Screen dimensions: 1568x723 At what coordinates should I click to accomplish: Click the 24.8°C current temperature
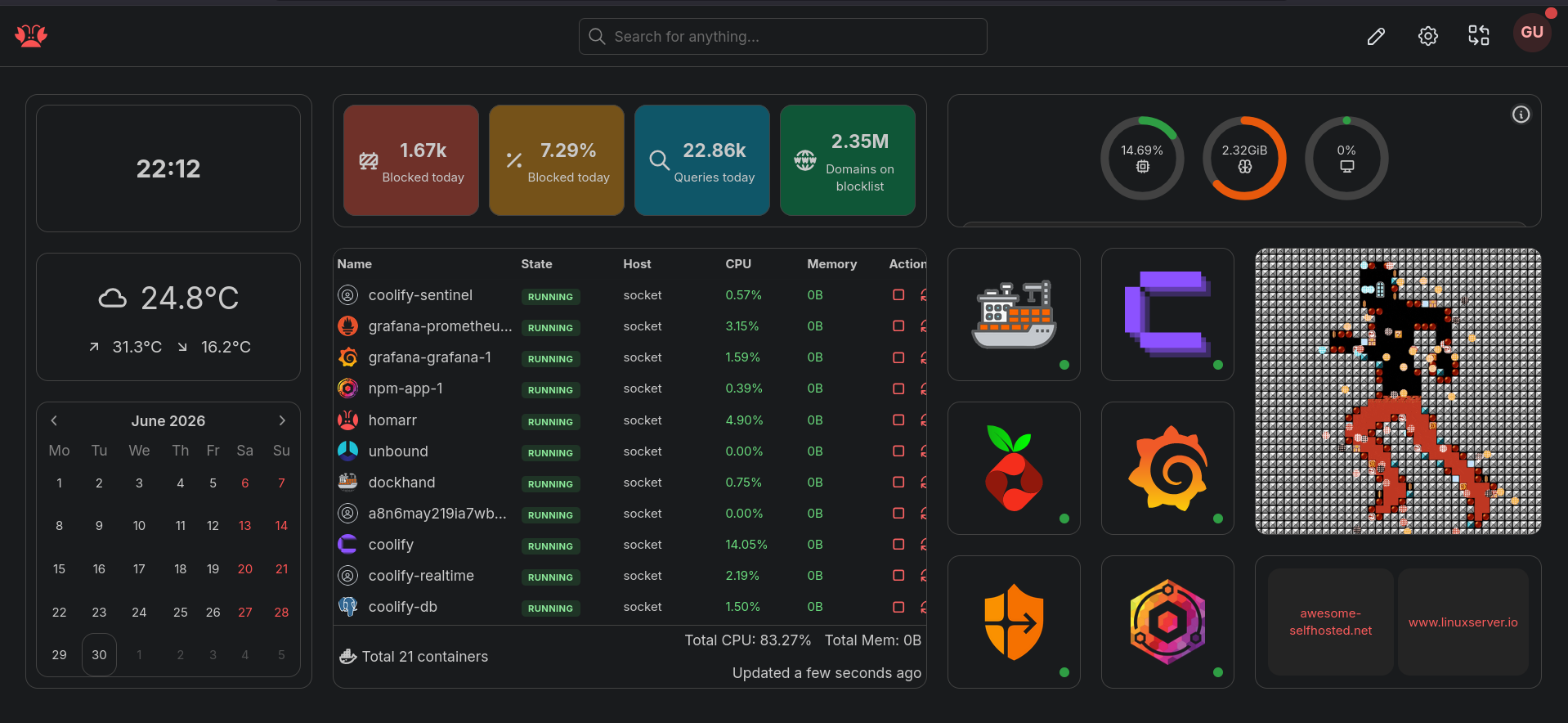(x=190, y=299)
